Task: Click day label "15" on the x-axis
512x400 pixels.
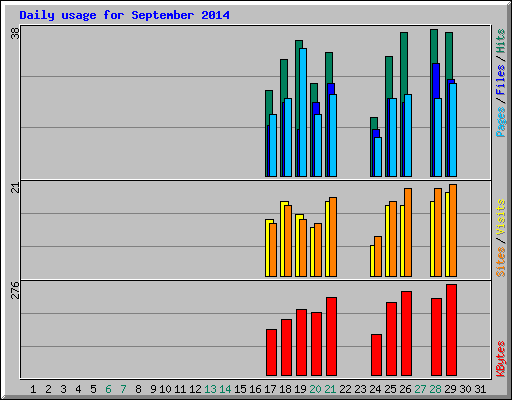Action: coord(240,389)
